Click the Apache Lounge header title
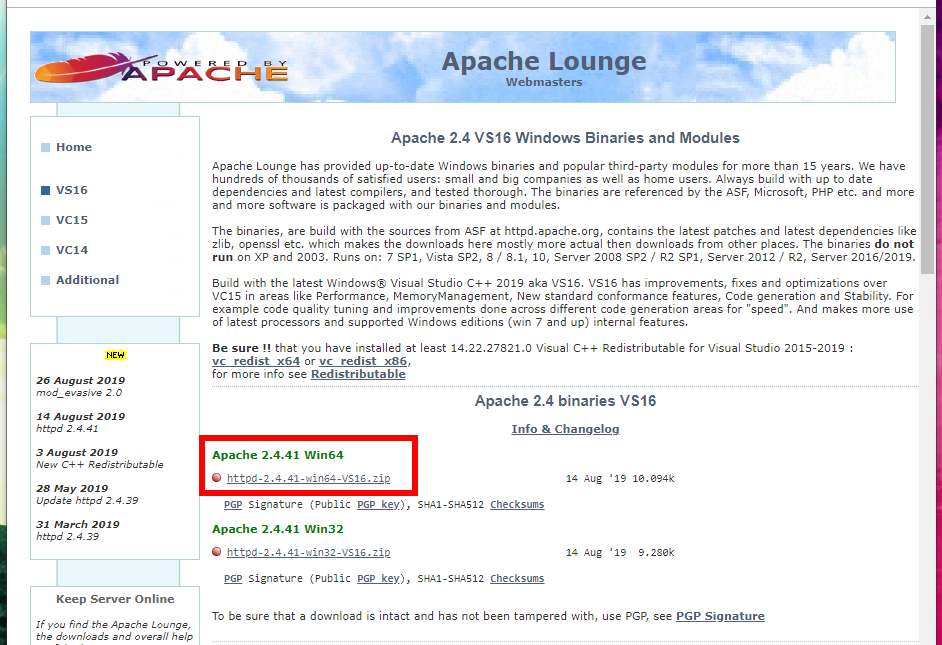 coord(544,61)
